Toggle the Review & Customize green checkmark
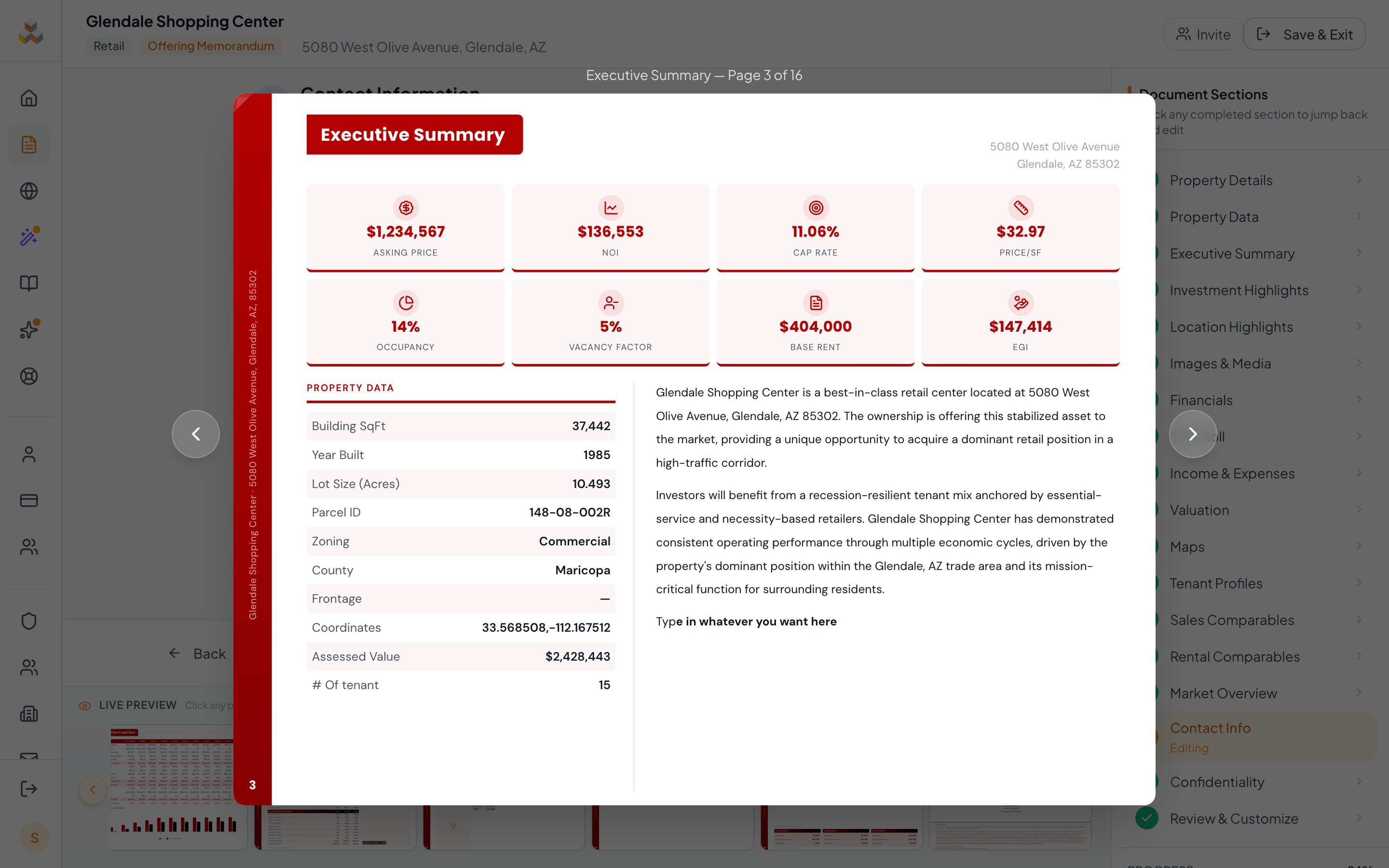 tap(1146, 818)
